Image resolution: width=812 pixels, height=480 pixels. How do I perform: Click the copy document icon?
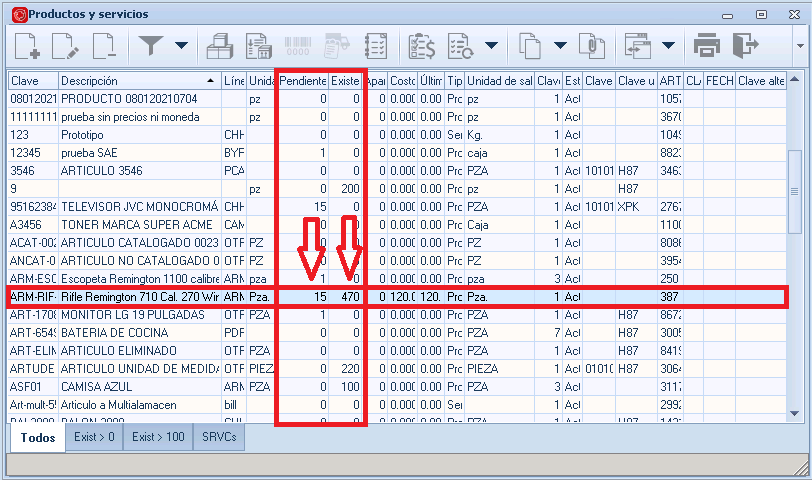coord(530,45)
